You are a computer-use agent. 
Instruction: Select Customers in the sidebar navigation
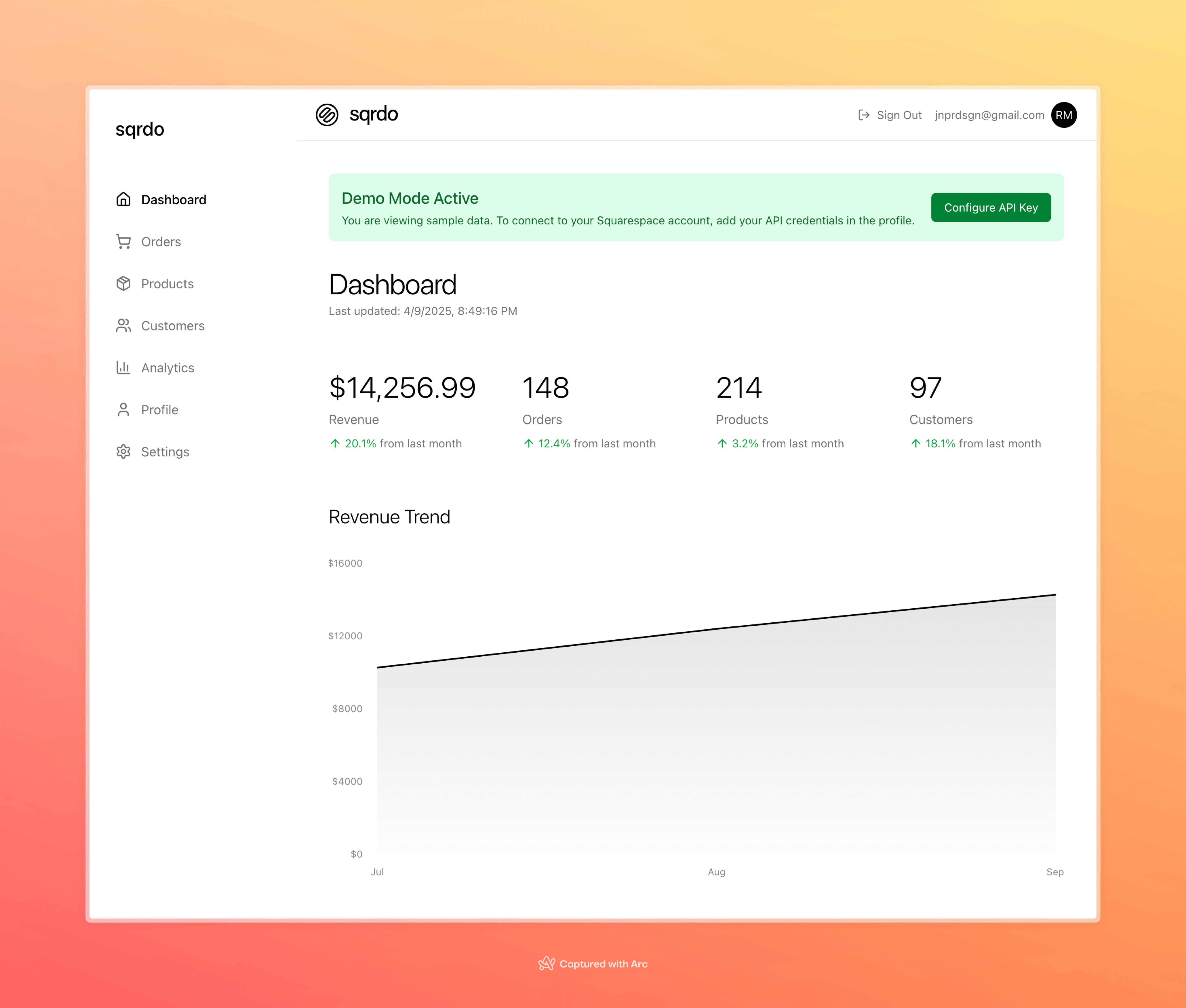point(173,326)
